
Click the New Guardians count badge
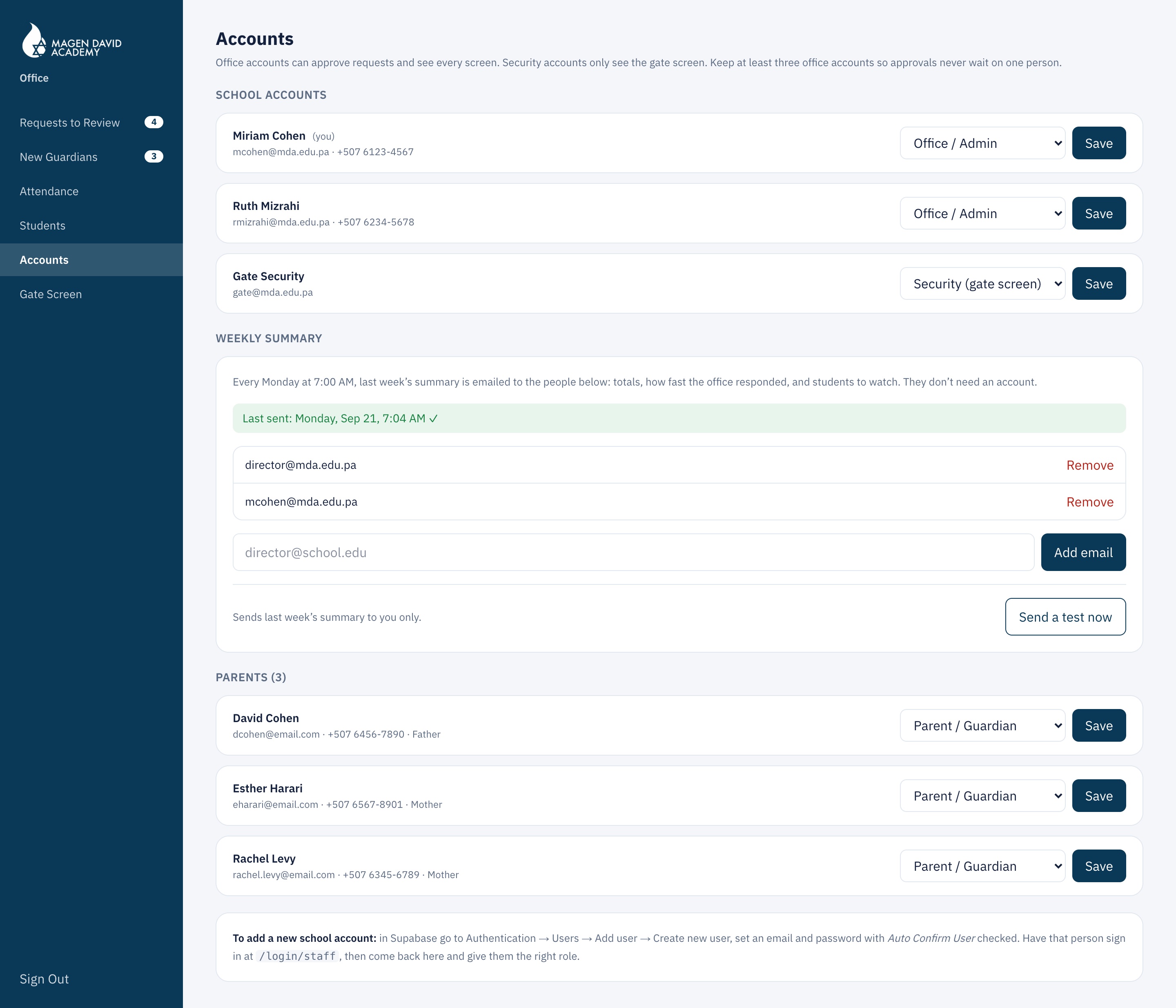click(154, 157)
